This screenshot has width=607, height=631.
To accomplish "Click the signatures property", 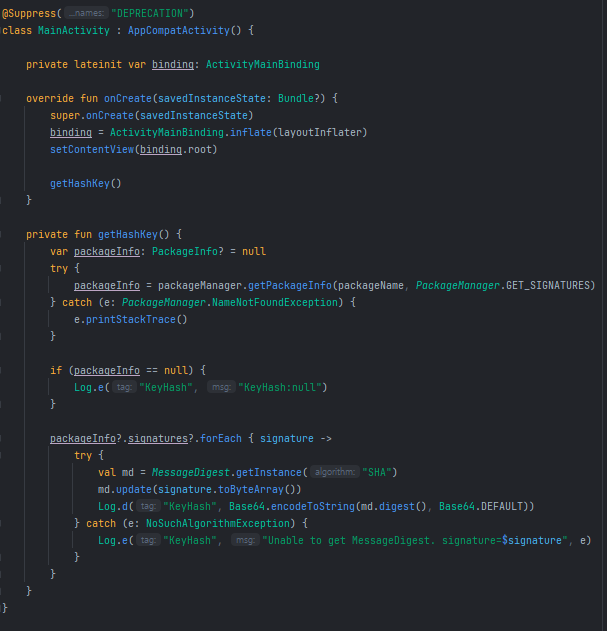I will (158, 438).
